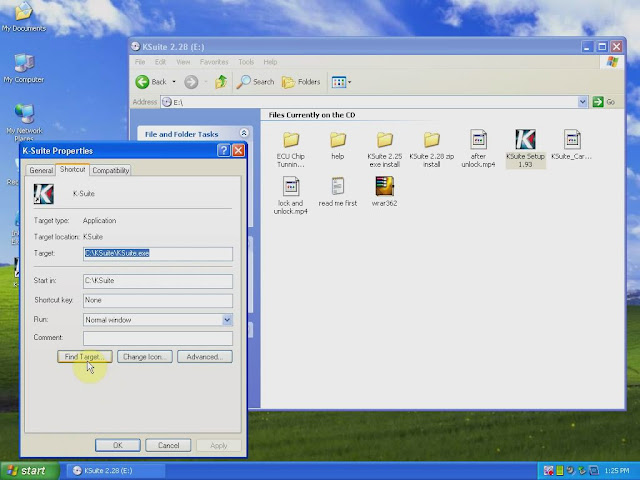Minimize the KSuite 2.28 explorer window
The width and height of the screenshot is (640, 480).
click(587, 47)
